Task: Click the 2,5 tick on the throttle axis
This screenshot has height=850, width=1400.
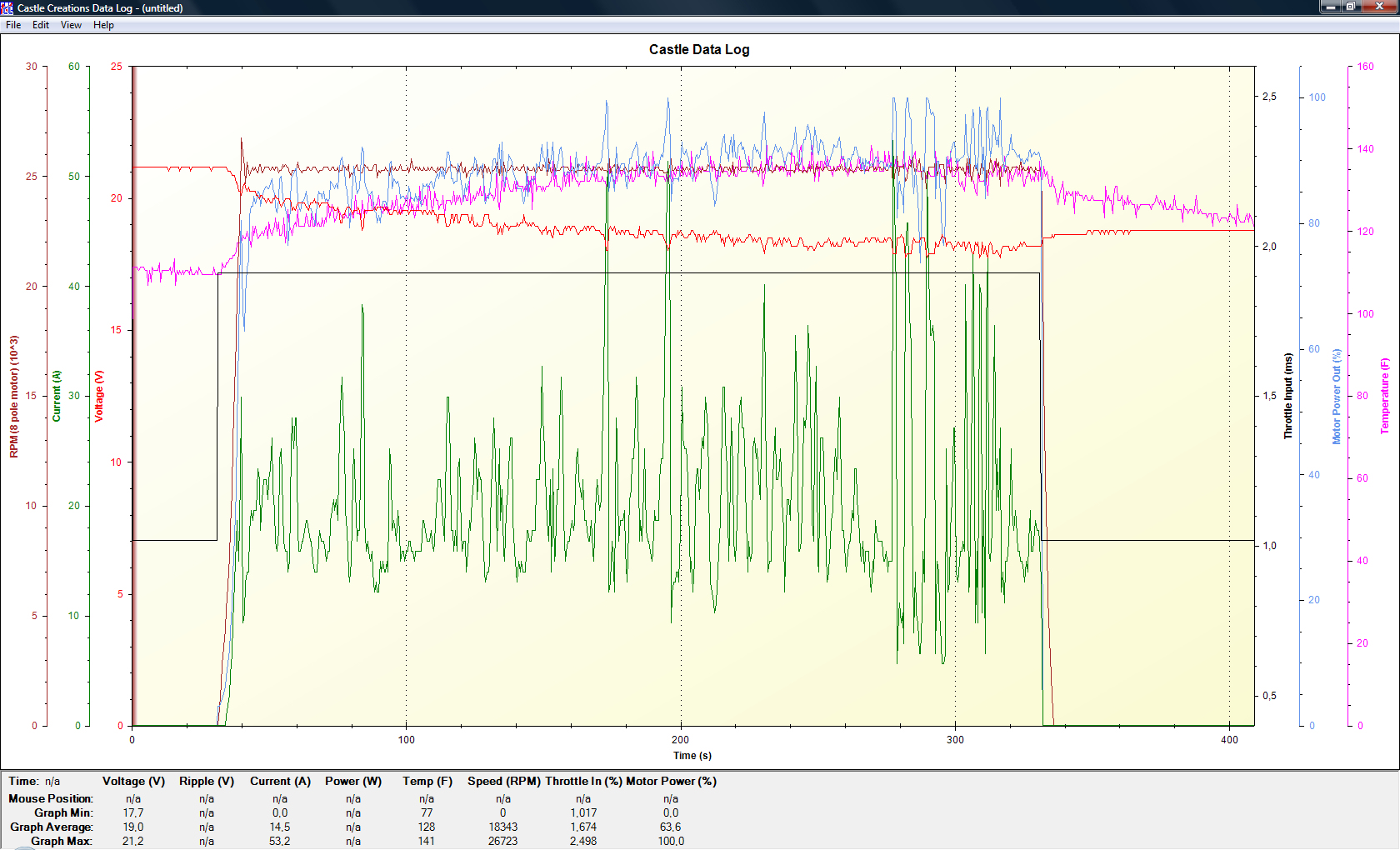Action: pos(1269,97)
